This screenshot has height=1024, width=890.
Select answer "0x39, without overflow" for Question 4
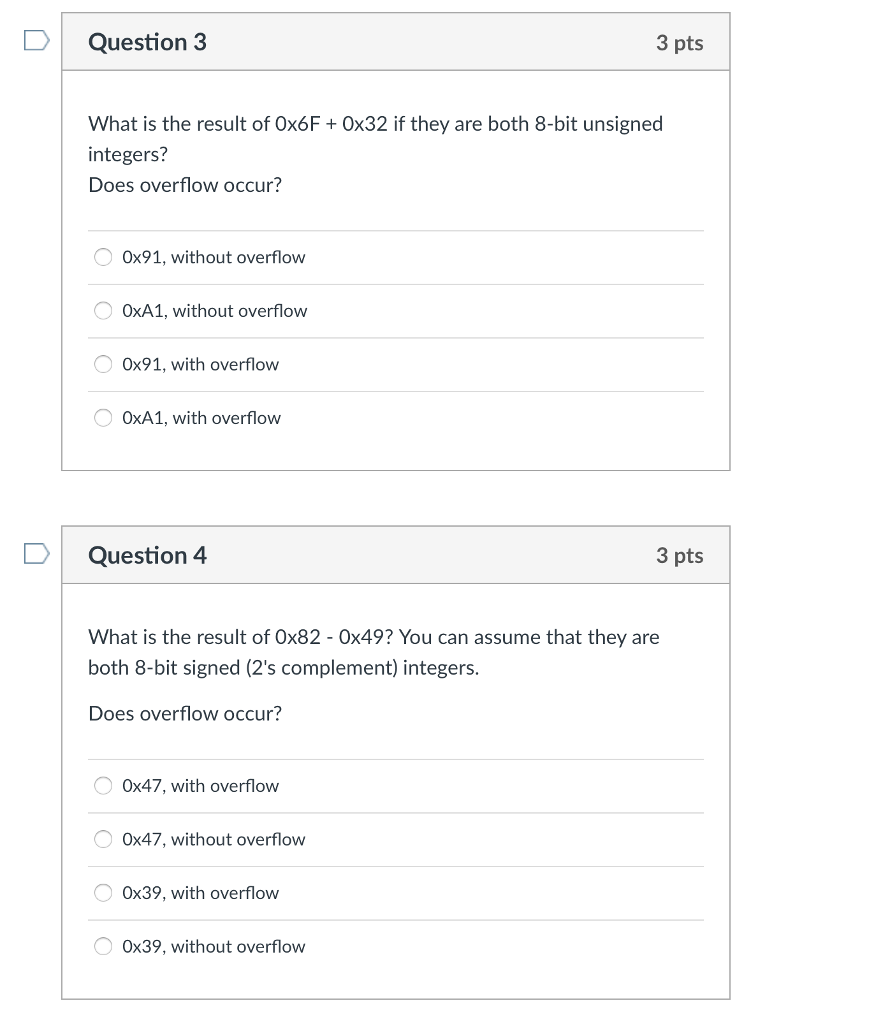tap(103, 946)
